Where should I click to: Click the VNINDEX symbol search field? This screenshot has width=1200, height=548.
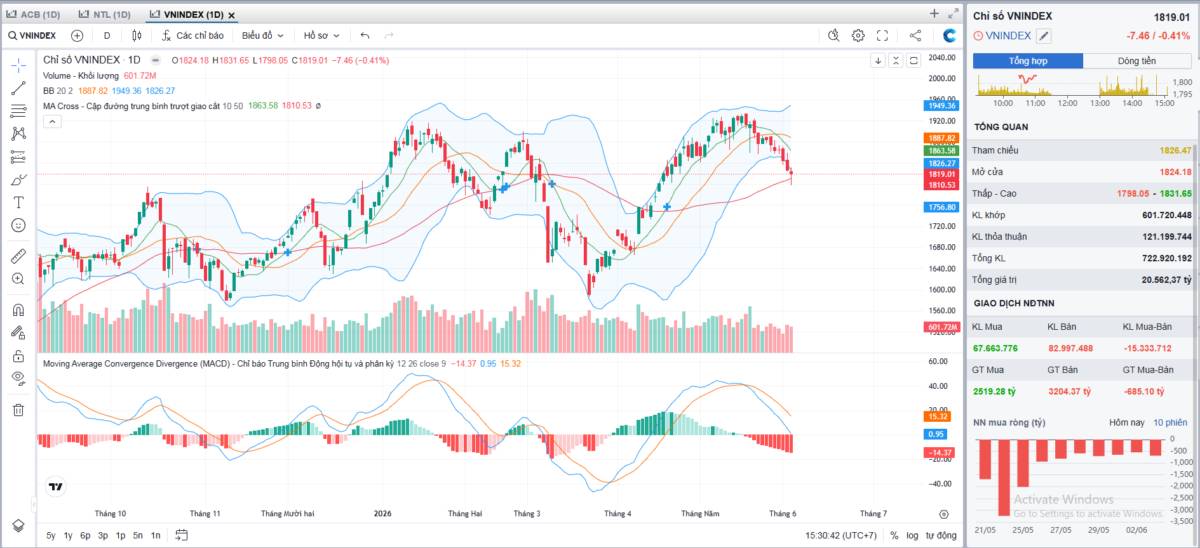pyautogui.click(x=33, y=35)
